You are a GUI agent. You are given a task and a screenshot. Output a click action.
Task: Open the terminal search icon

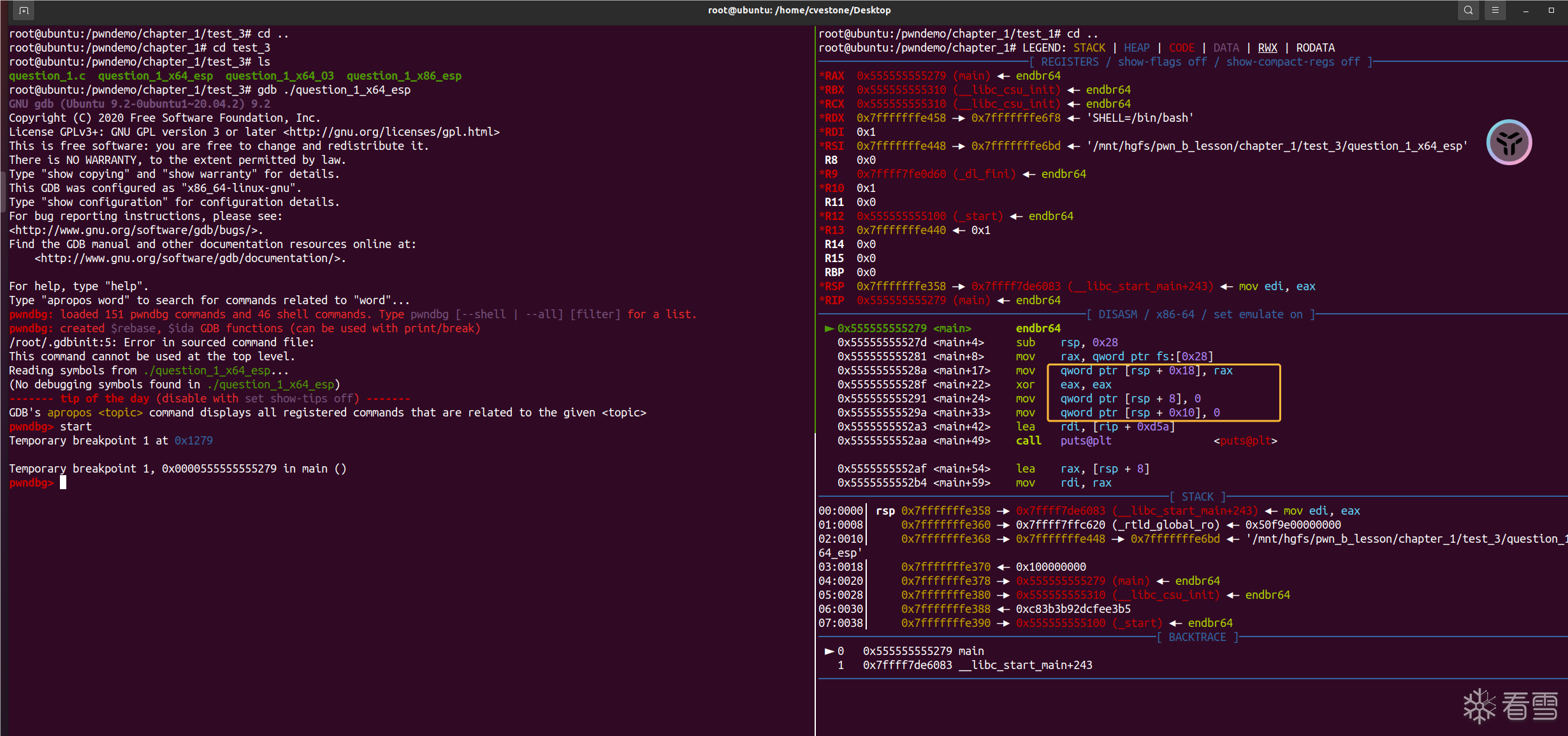[x=1468, y=10]
